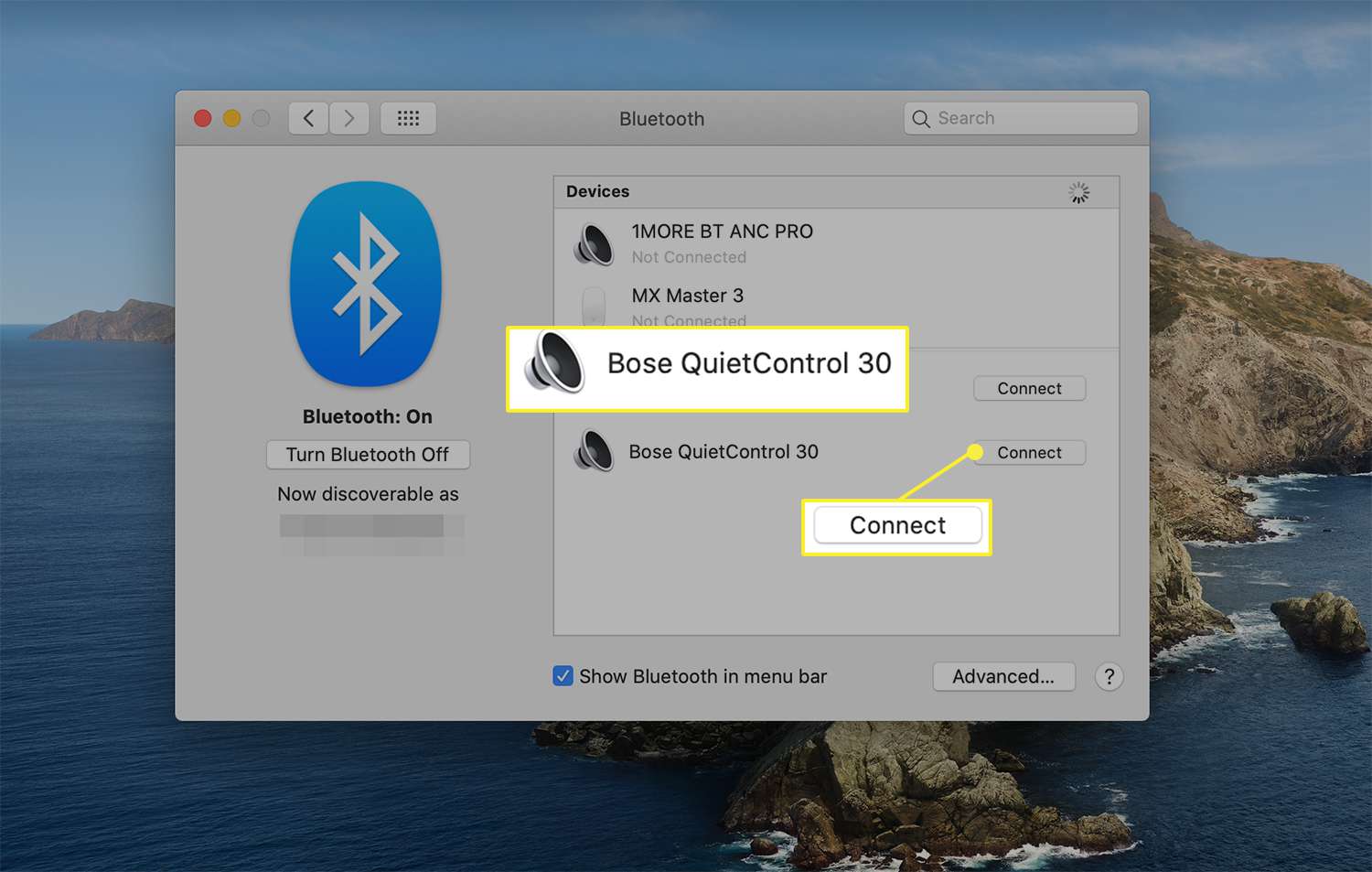The image size is (1372, 872).
Task: Click the MX Master 3 mouse icon
Action: [594, 307]
